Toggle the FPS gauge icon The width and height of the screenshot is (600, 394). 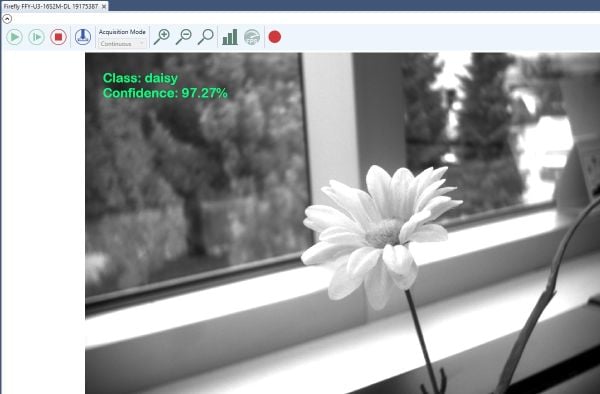point(252,37)
